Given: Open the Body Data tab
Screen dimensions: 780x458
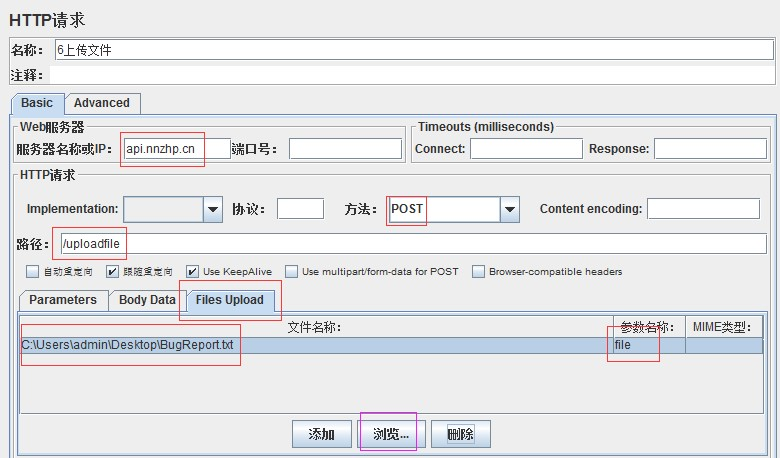Looking at the screenshot, I should coord(147,300).
